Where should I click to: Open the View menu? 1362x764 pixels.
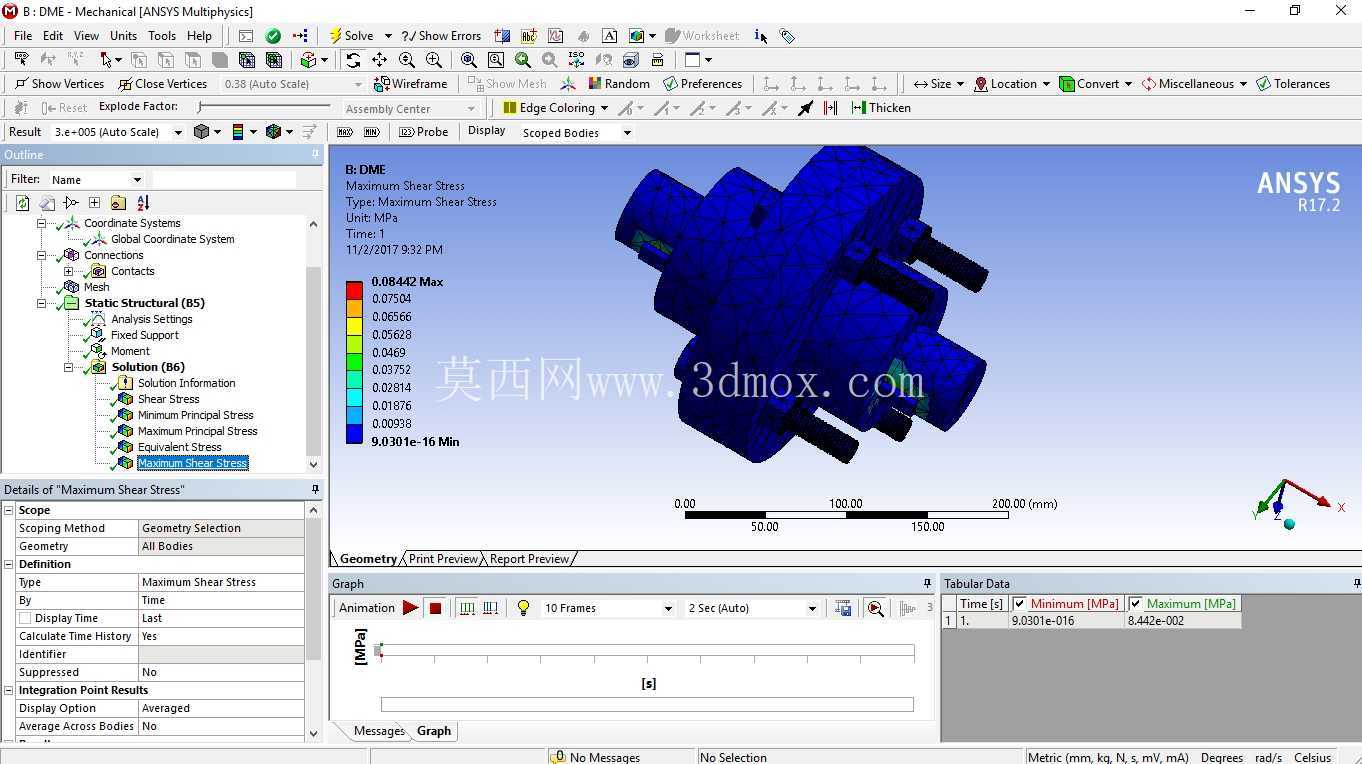(x=86, y=36)
